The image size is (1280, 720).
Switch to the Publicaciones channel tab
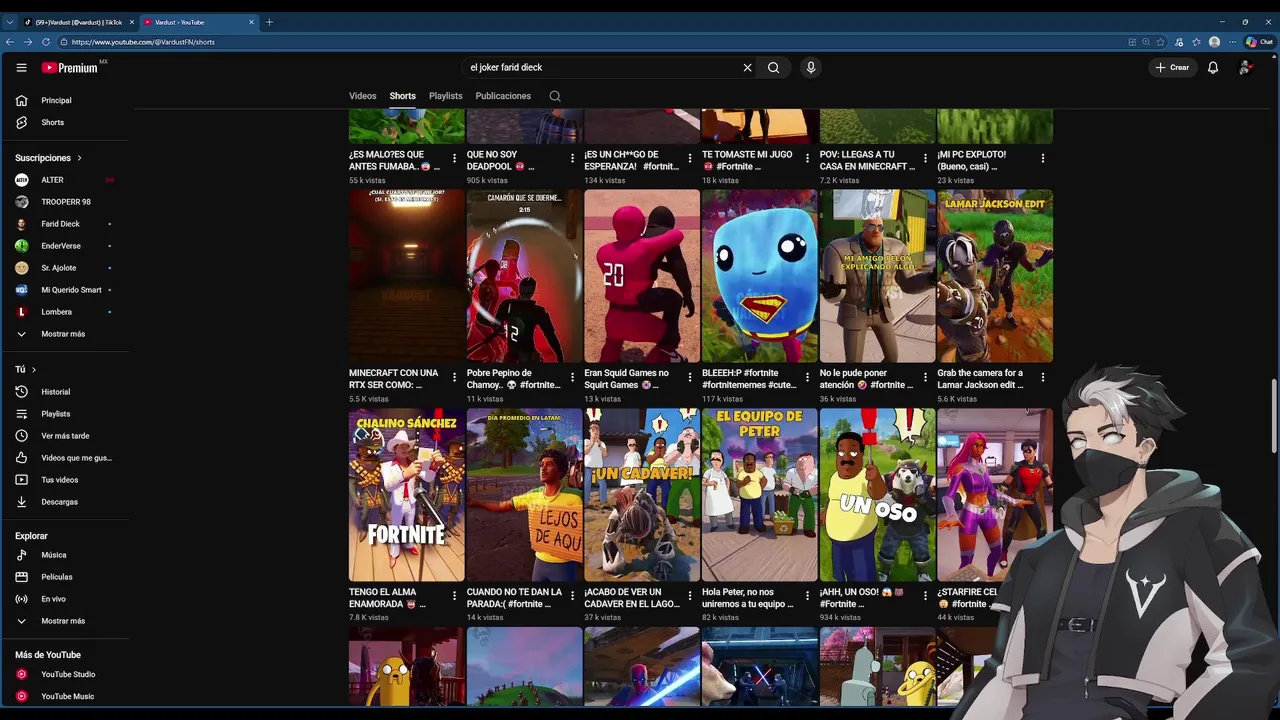tap(503, 96)
